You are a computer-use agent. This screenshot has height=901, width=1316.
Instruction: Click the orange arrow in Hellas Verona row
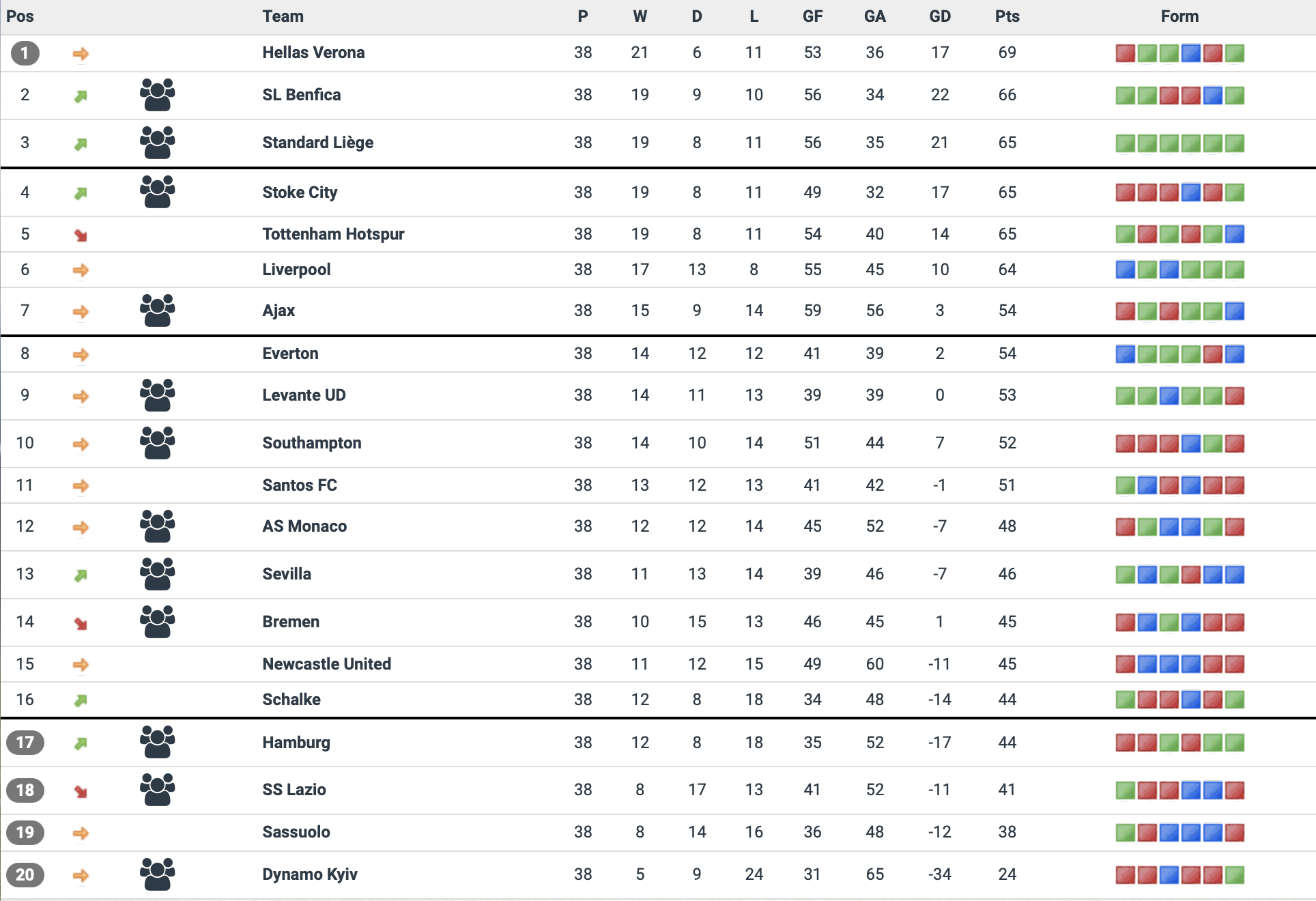pyautogui.click(x=81, y=53)
